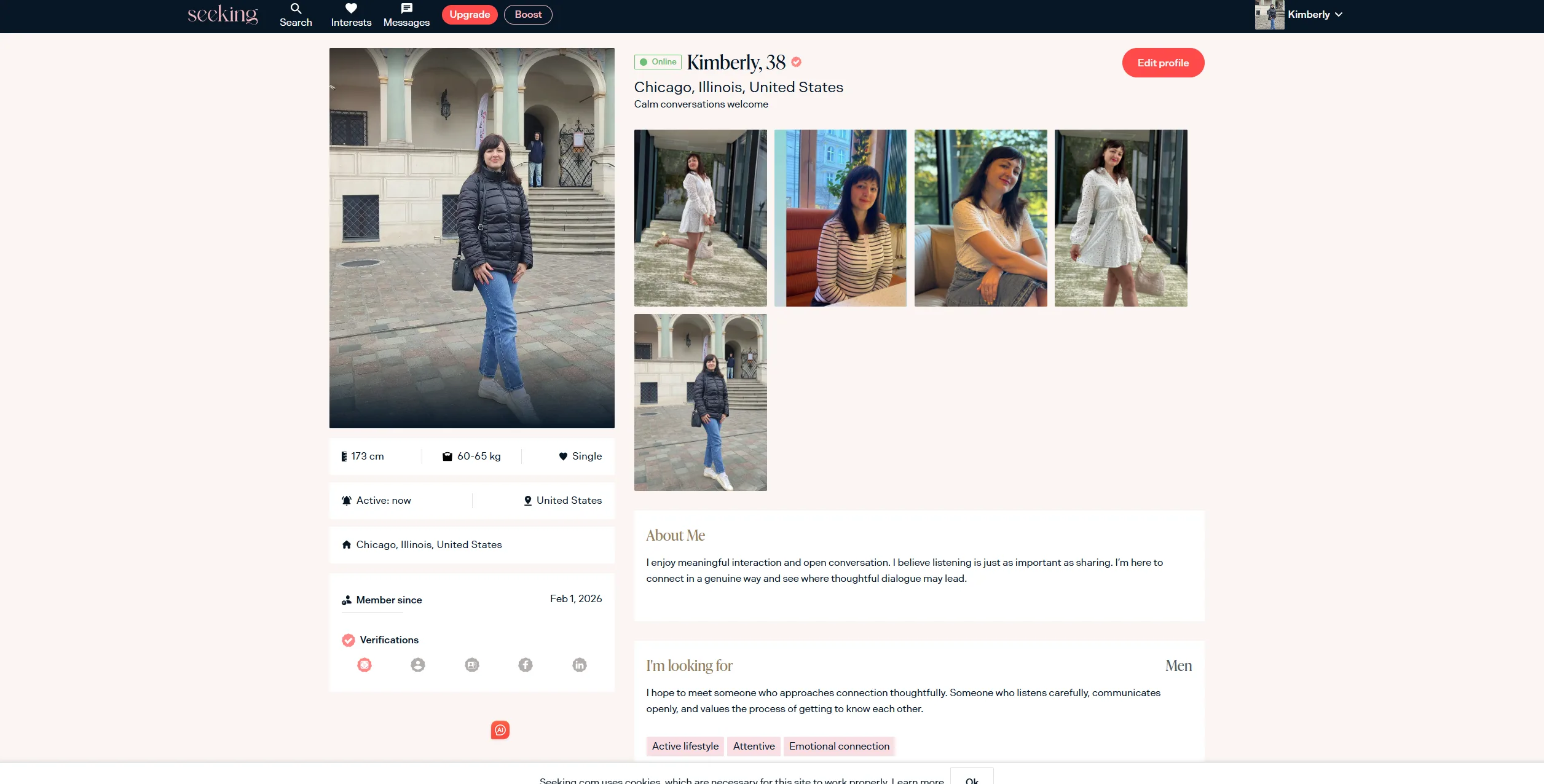Click the verified badge beside Kimberly's name

click(797, 62)
